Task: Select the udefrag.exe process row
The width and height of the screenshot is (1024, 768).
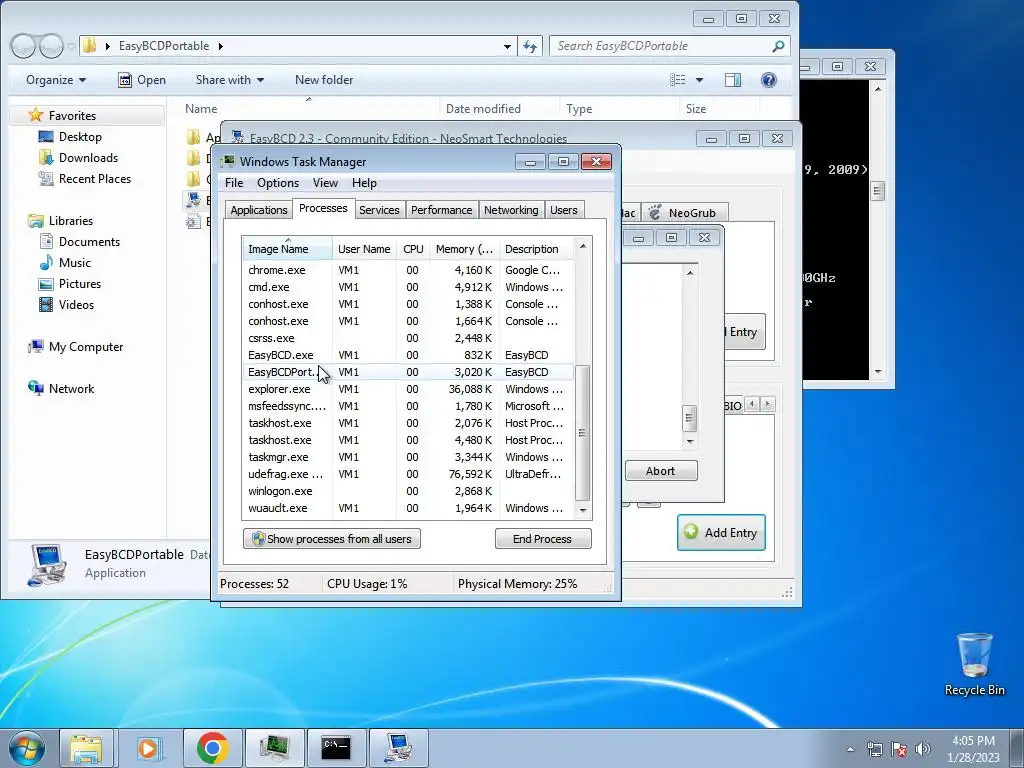Action: pyautogui.click(x=408, y=473)
